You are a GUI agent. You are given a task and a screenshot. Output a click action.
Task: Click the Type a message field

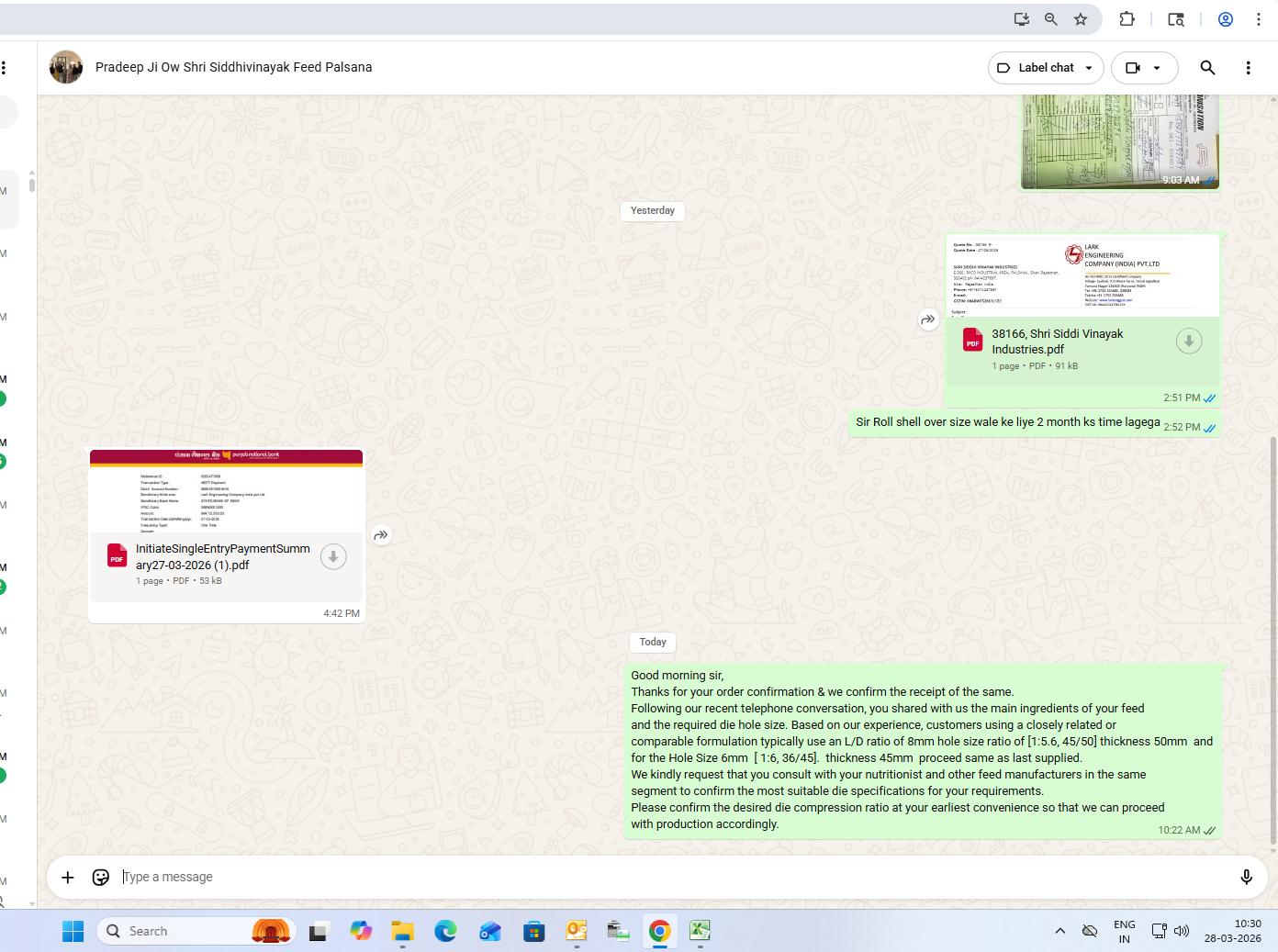(x=643, y=878)
